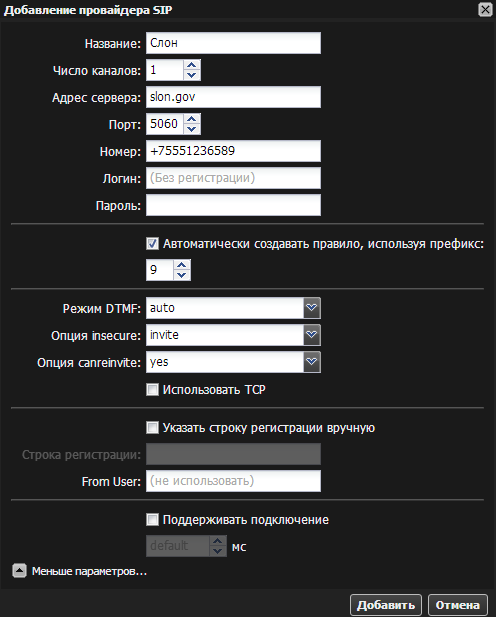The image size is (496, 617).
Task: Uncheck automatic rule creation with prefix
Action: point(152,244)
